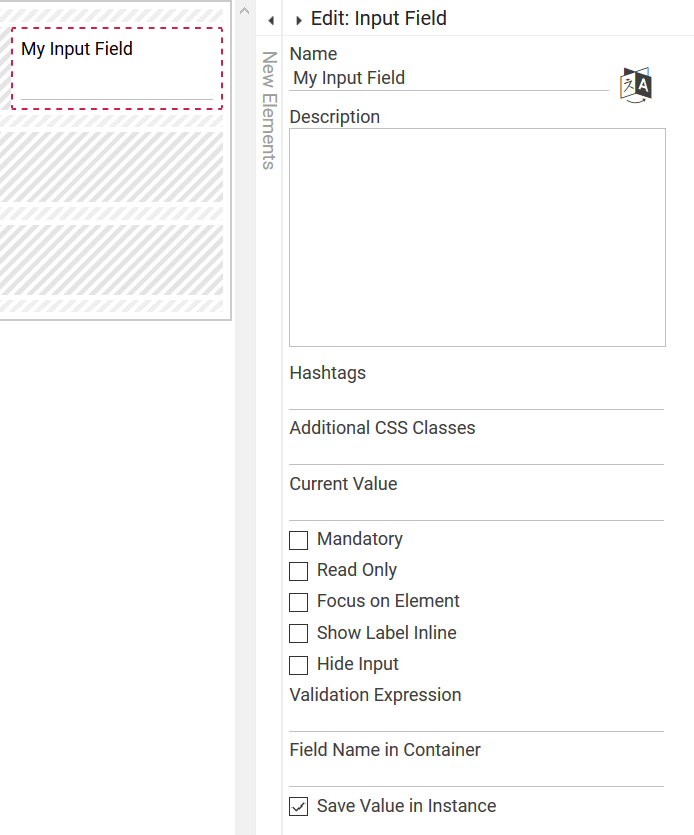Check the Focus on Element option

point(298,602)
